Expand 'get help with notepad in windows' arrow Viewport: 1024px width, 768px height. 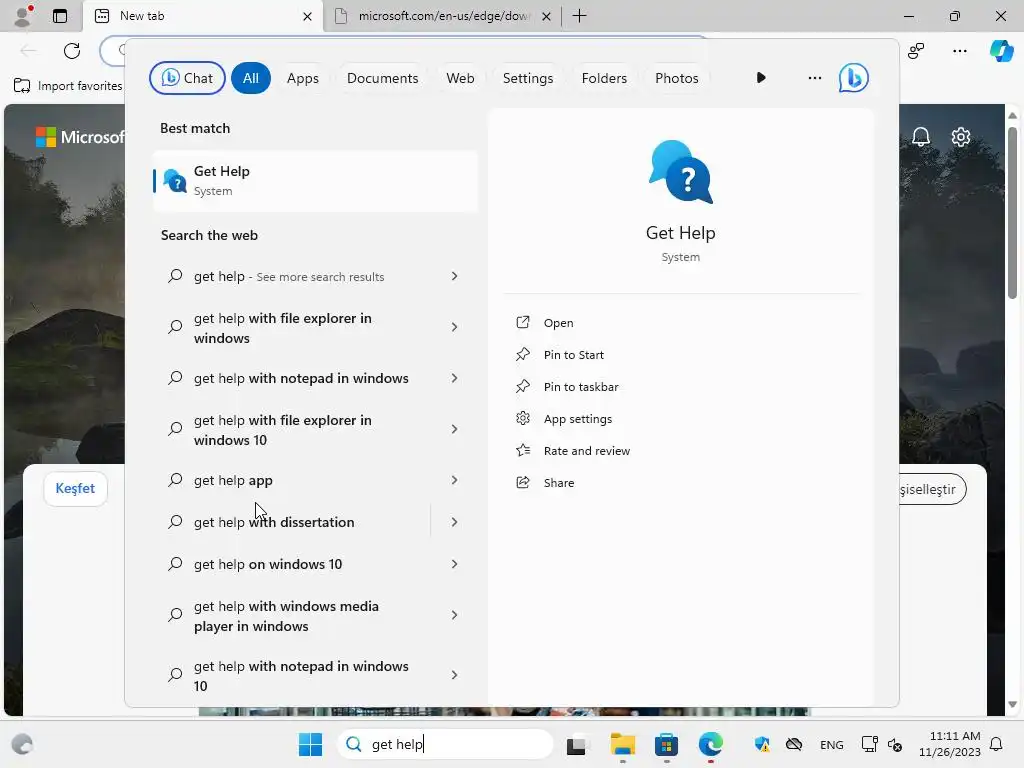[x=455, y=378]
